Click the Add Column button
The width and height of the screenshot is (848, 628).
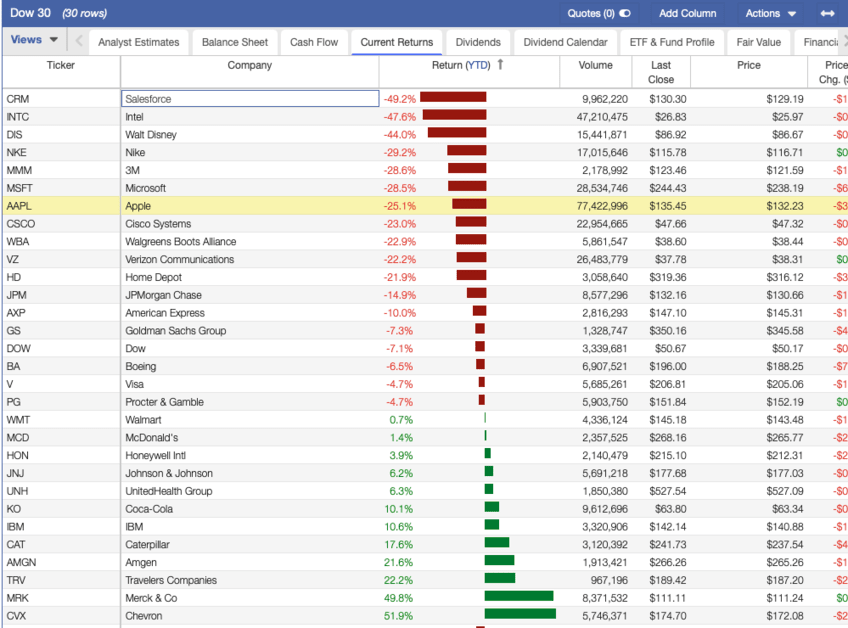click(x=687, y=14)
